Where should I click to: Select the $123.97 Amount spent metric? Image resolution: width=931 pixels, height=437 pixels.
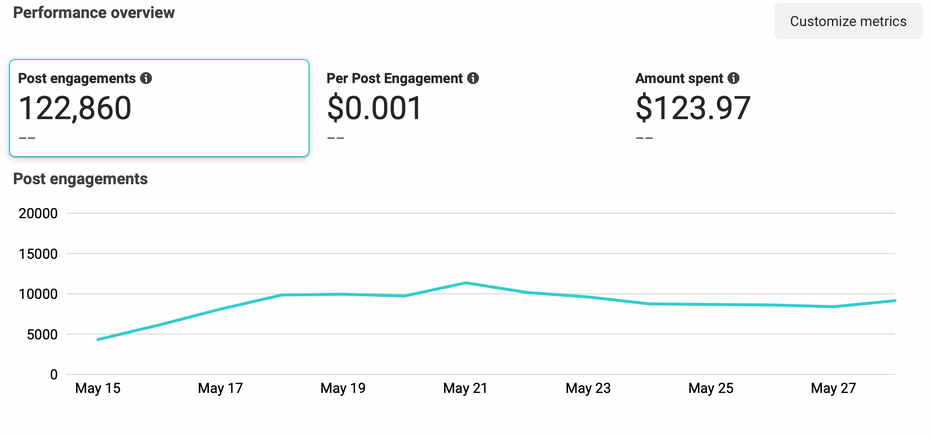(693, 108)
